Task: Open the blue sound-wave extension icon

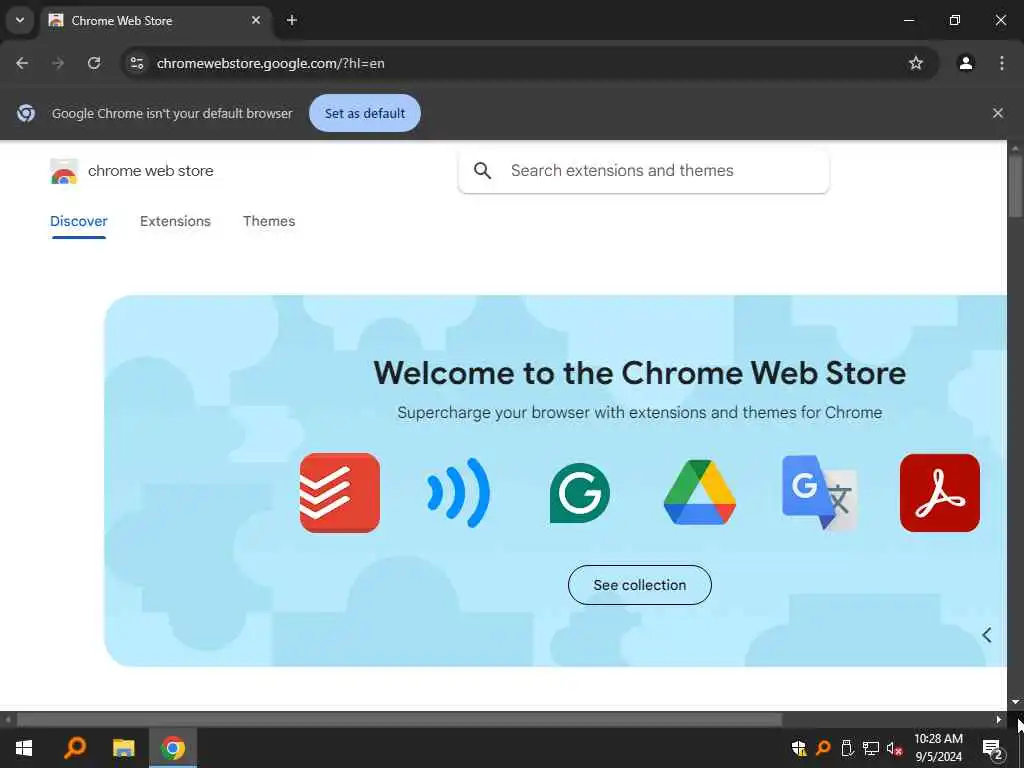Action: coord(458,492)
